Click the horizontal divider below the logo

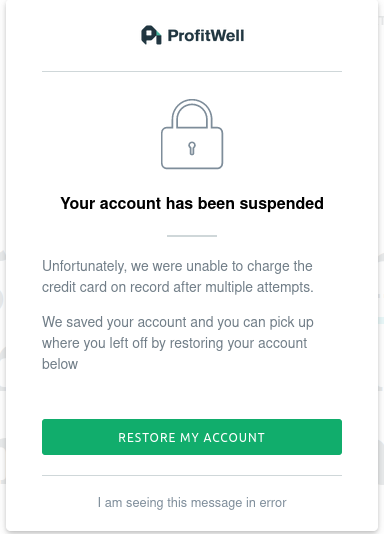(192, 72)
